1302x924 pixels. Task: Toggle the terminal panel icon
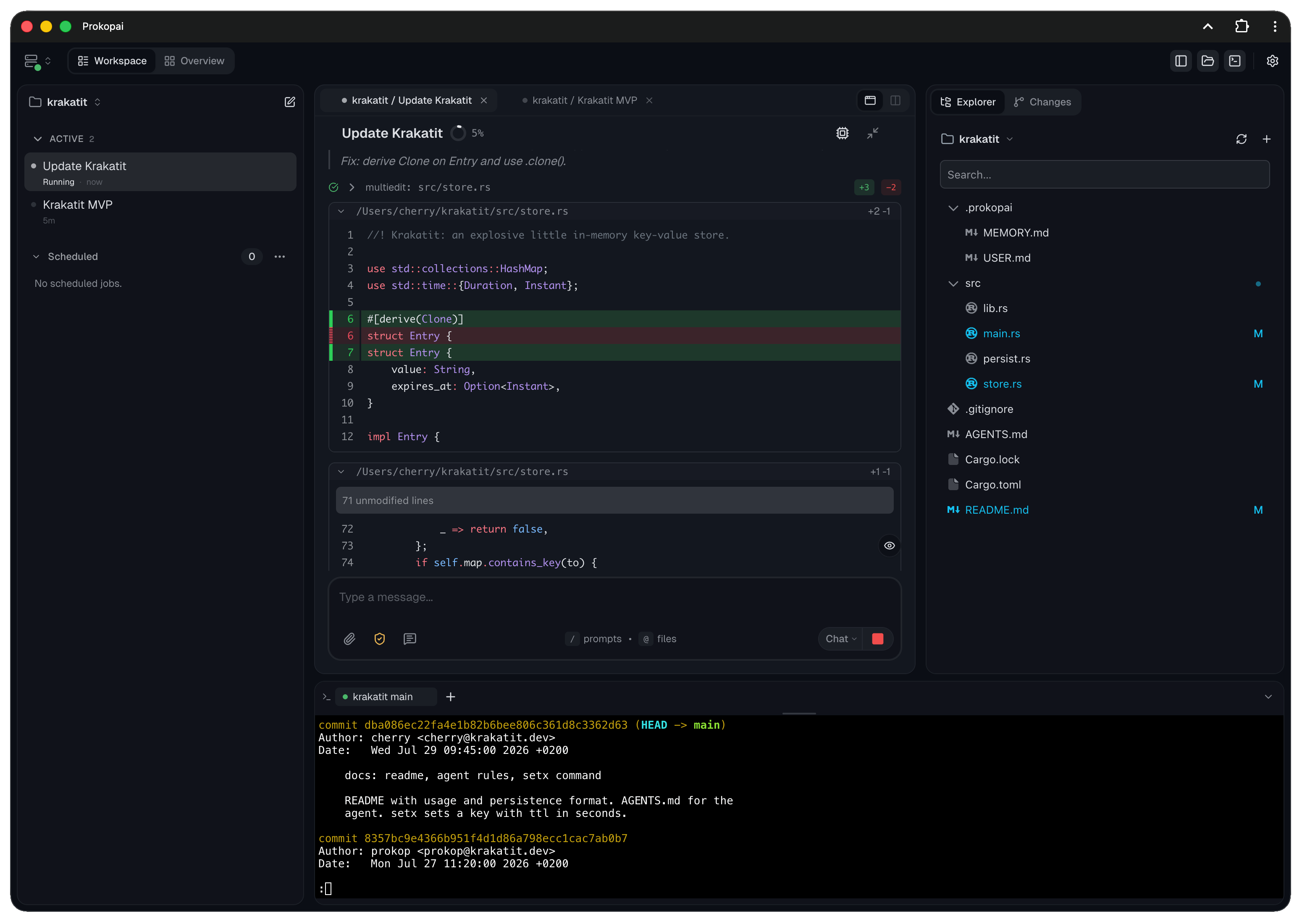click(x=1234, y=61)
